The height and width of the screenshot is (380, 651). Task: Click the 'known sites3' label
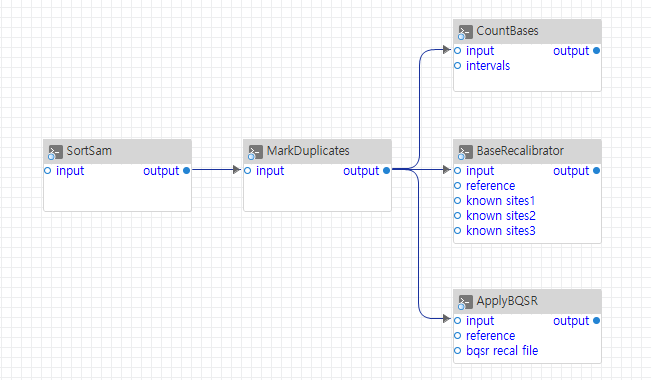click(501, 230)
